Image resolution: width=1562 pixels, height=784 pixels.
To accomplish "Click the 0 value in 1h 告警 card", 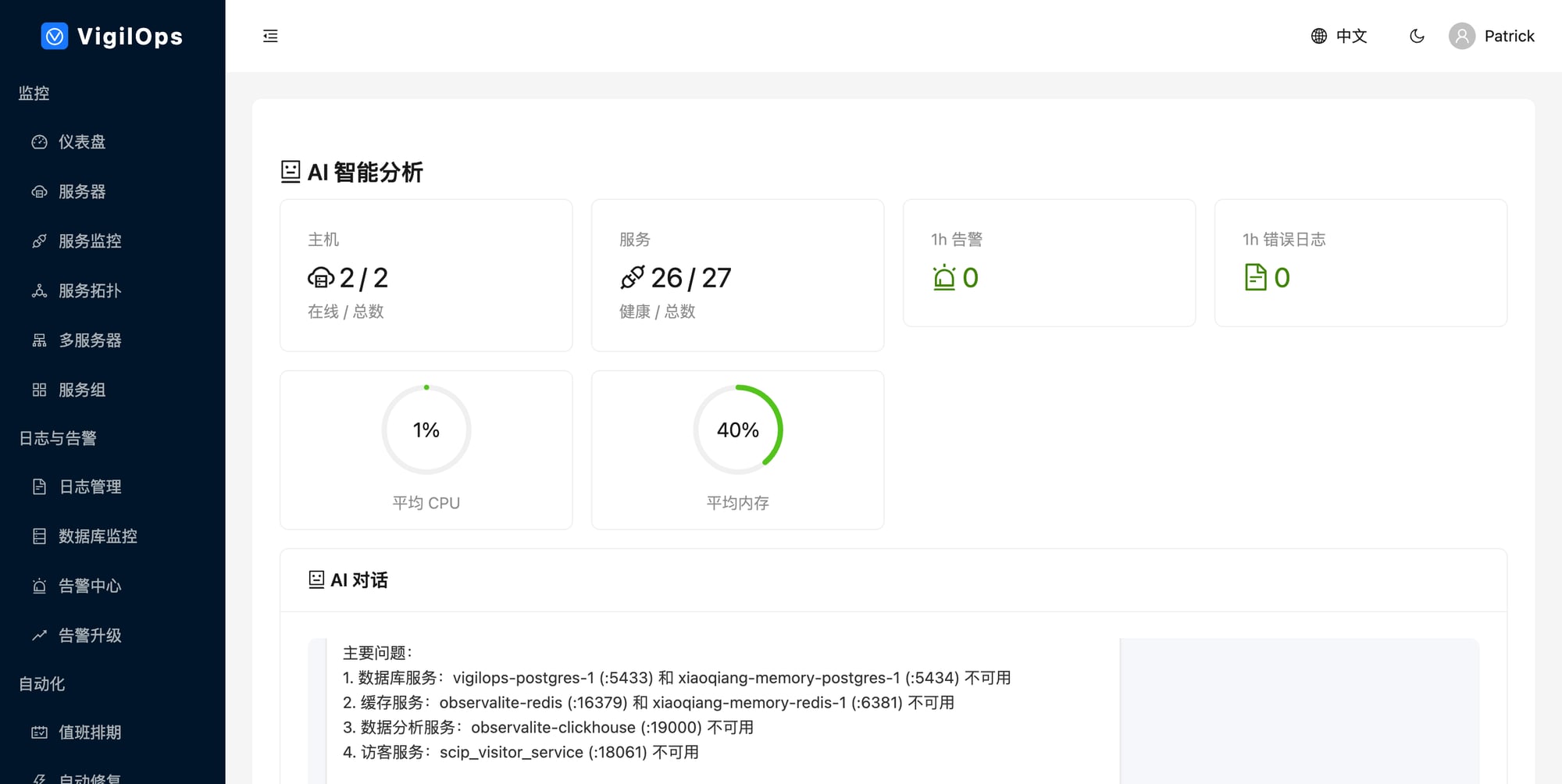I will click(x=970, y=277).
